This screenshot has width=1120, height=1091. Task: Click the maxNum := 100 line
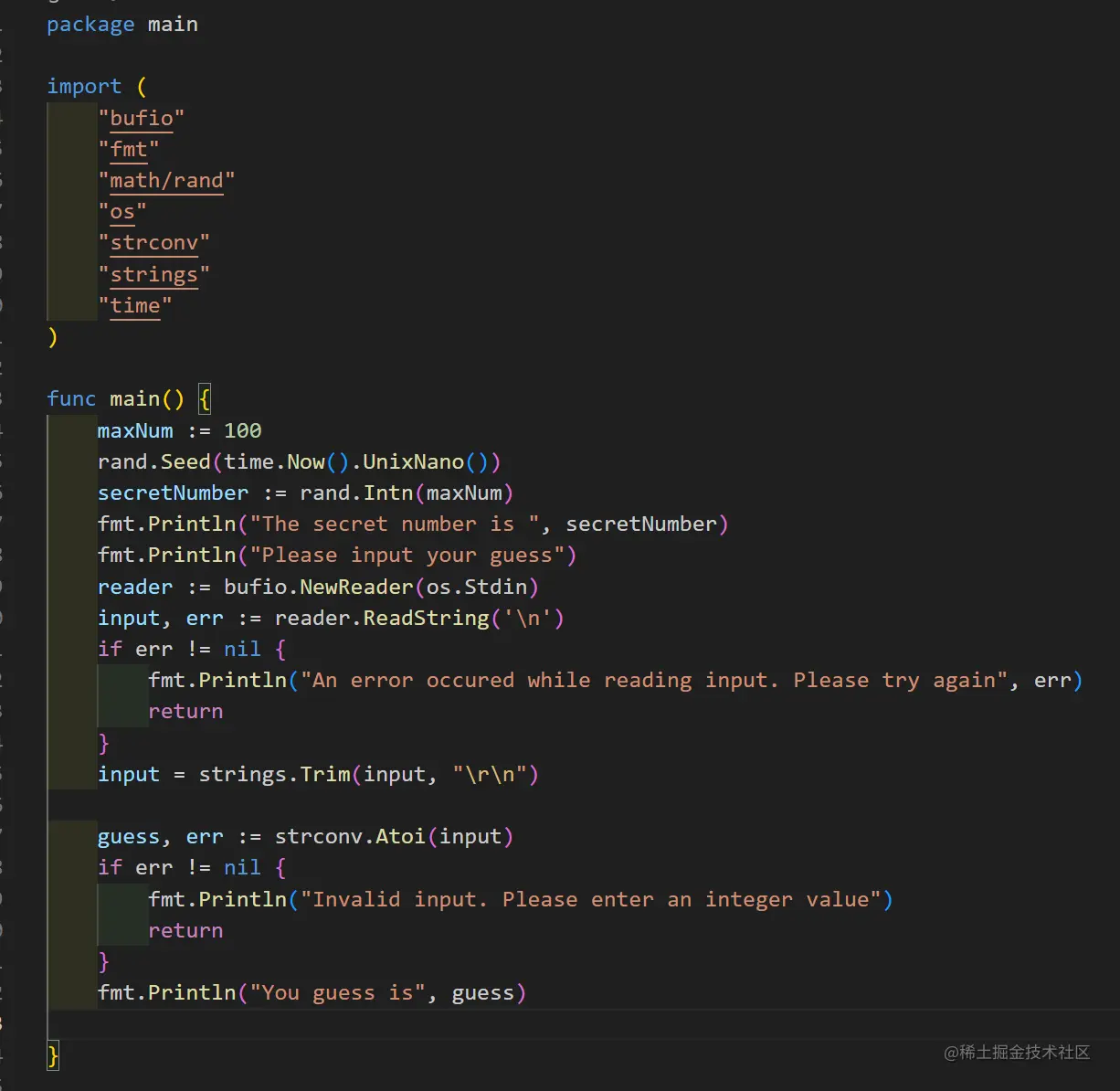tap(179, 430)
